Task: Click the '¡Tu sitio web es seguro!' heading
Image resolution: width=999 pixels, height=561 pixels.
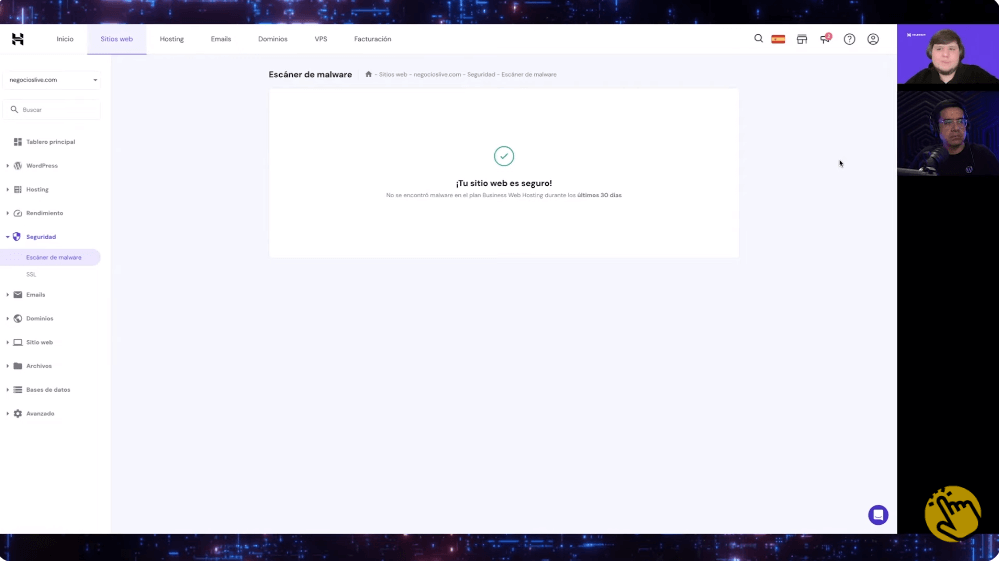Action: (x=504, y=183)
